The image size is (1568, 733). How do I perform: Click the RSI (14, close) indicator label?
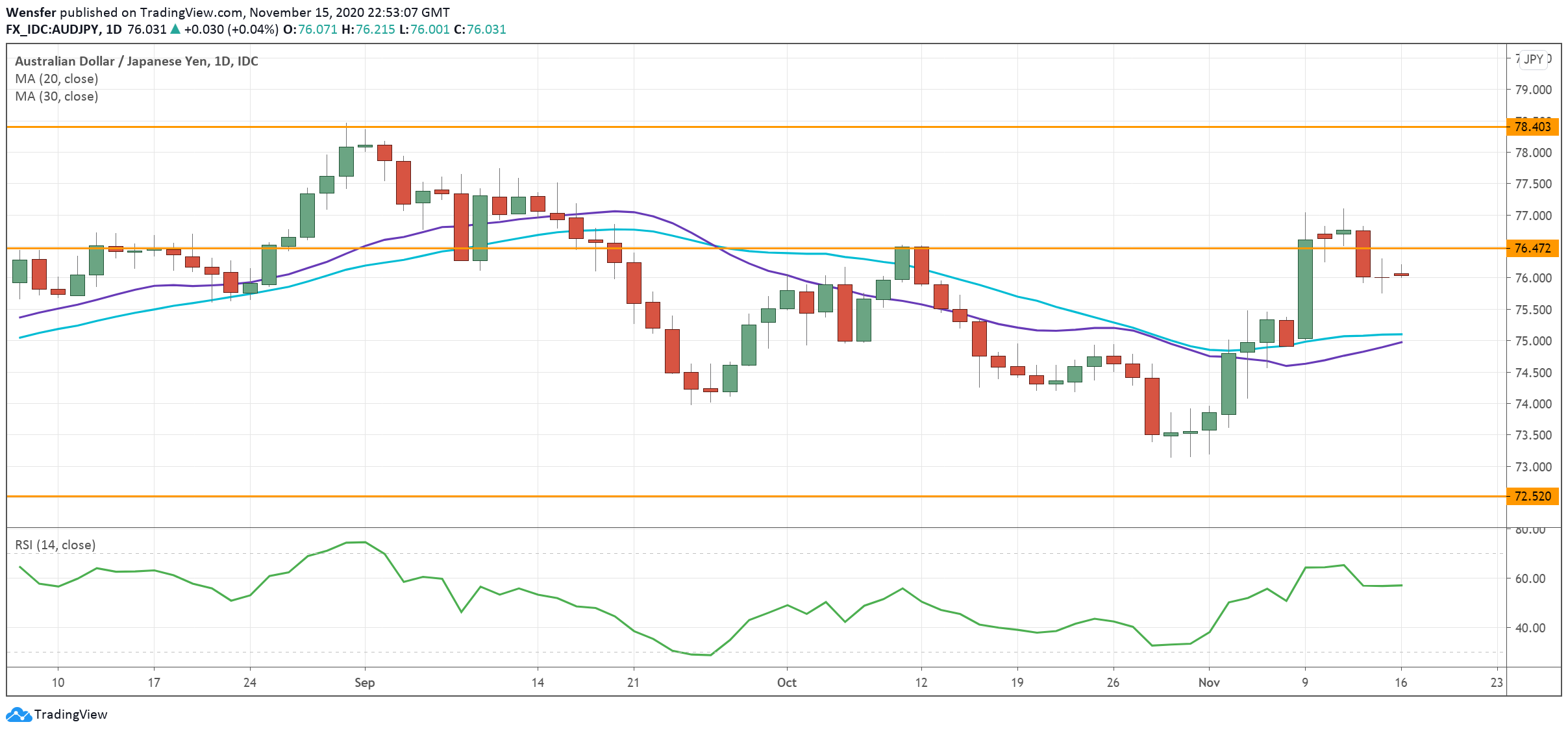pyautogui.click(x=55, y=545)
